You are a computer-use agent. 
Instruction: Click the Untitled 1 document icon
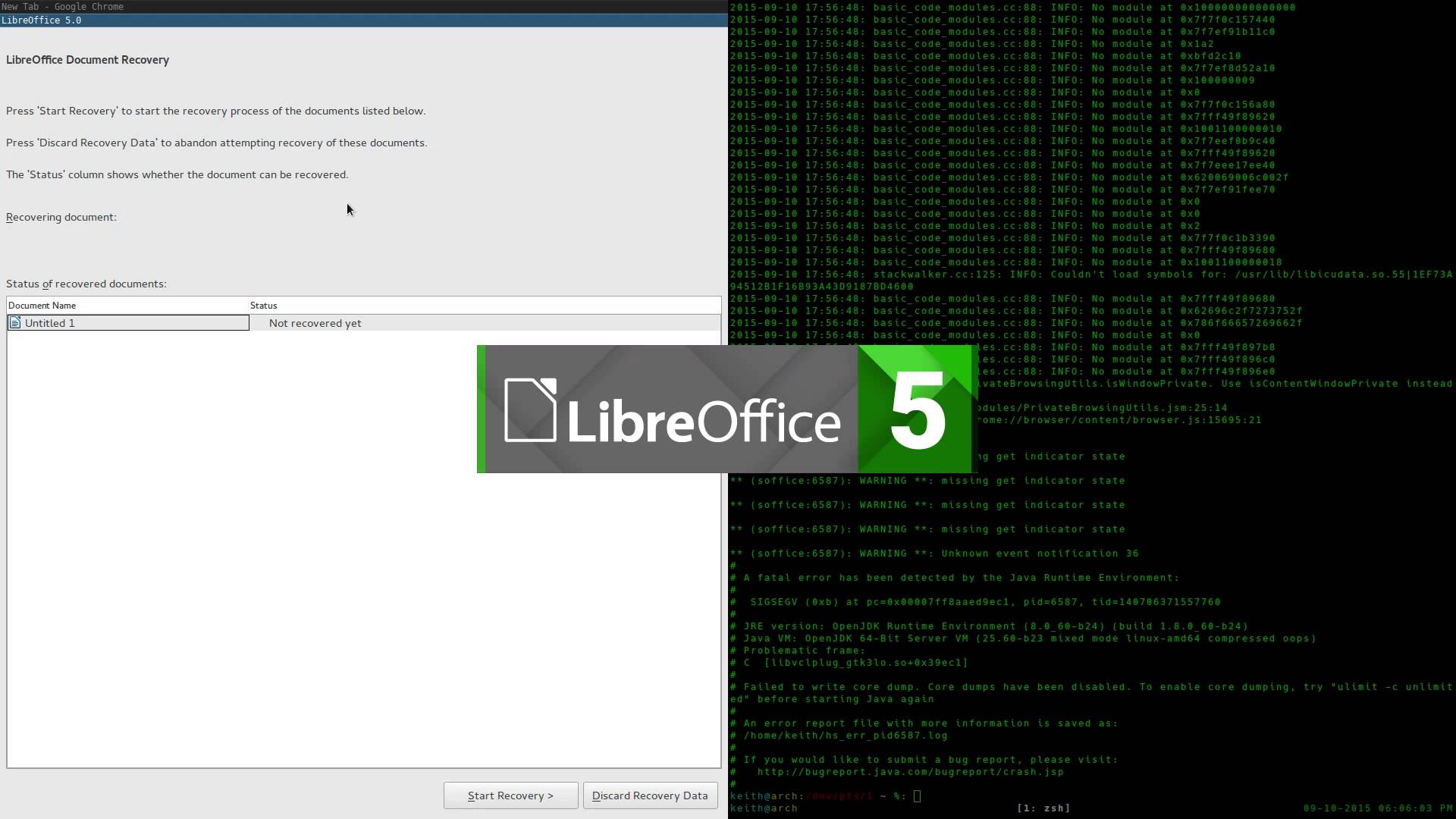(14, 323)
